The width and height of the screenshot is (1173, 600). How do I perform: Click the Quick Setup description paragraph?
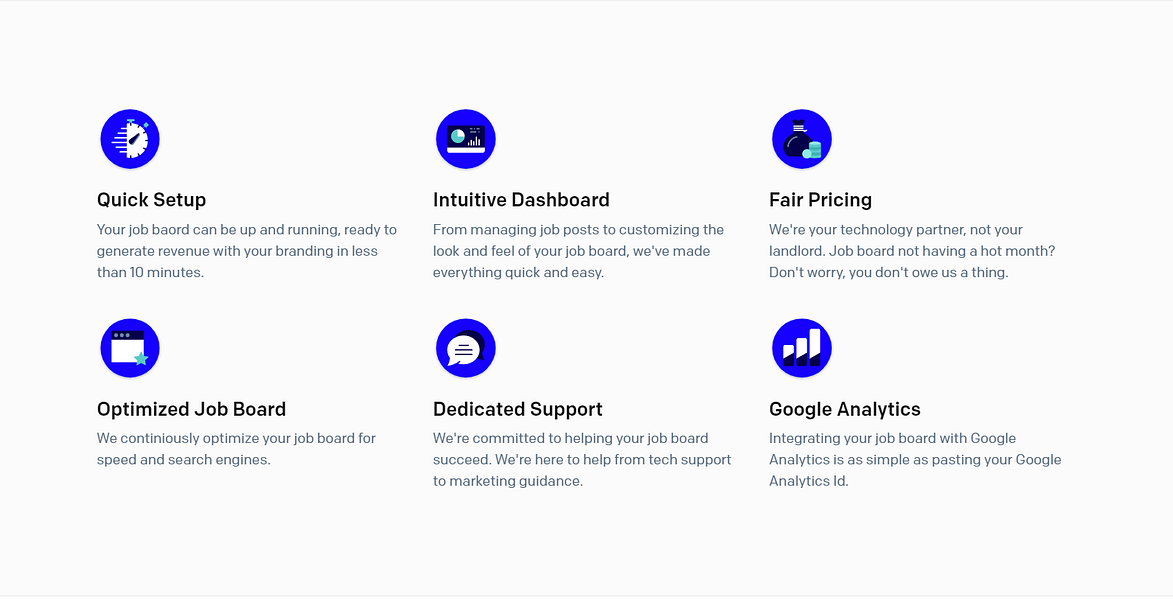pos(247,251)
